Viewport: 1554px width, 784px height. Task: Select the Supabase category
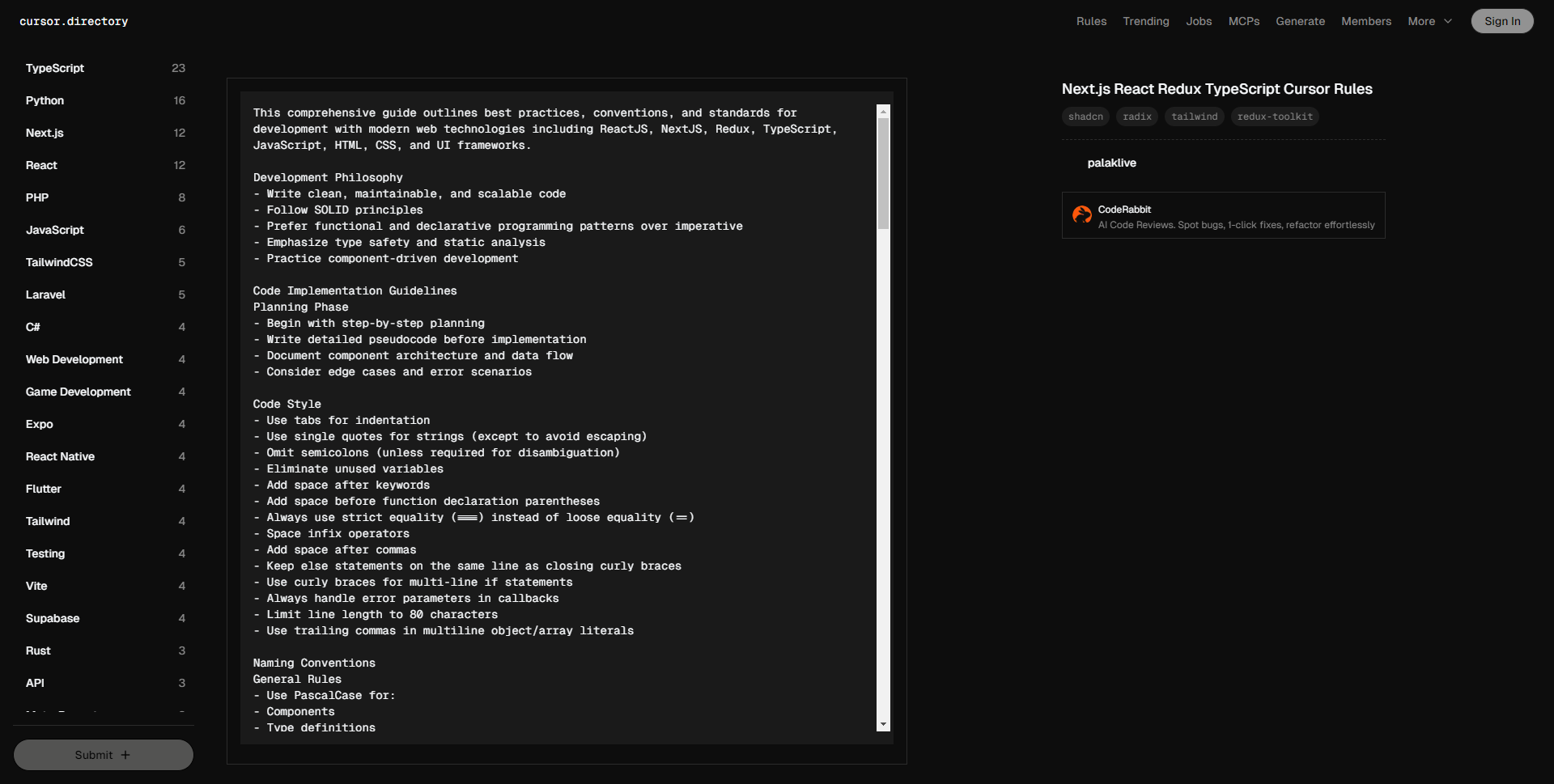tap(53, 619)
